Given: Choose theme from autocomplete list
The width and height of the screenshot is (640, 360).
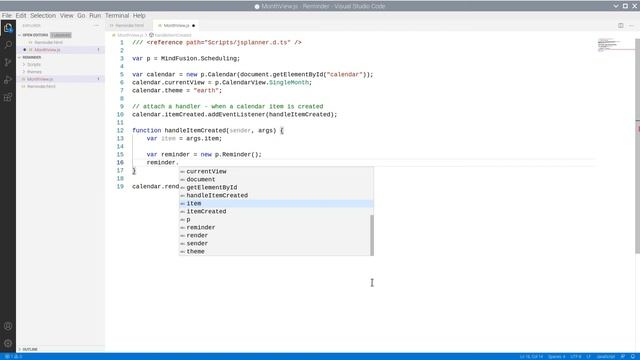Looking at the screenshot, I should (276, 251).
